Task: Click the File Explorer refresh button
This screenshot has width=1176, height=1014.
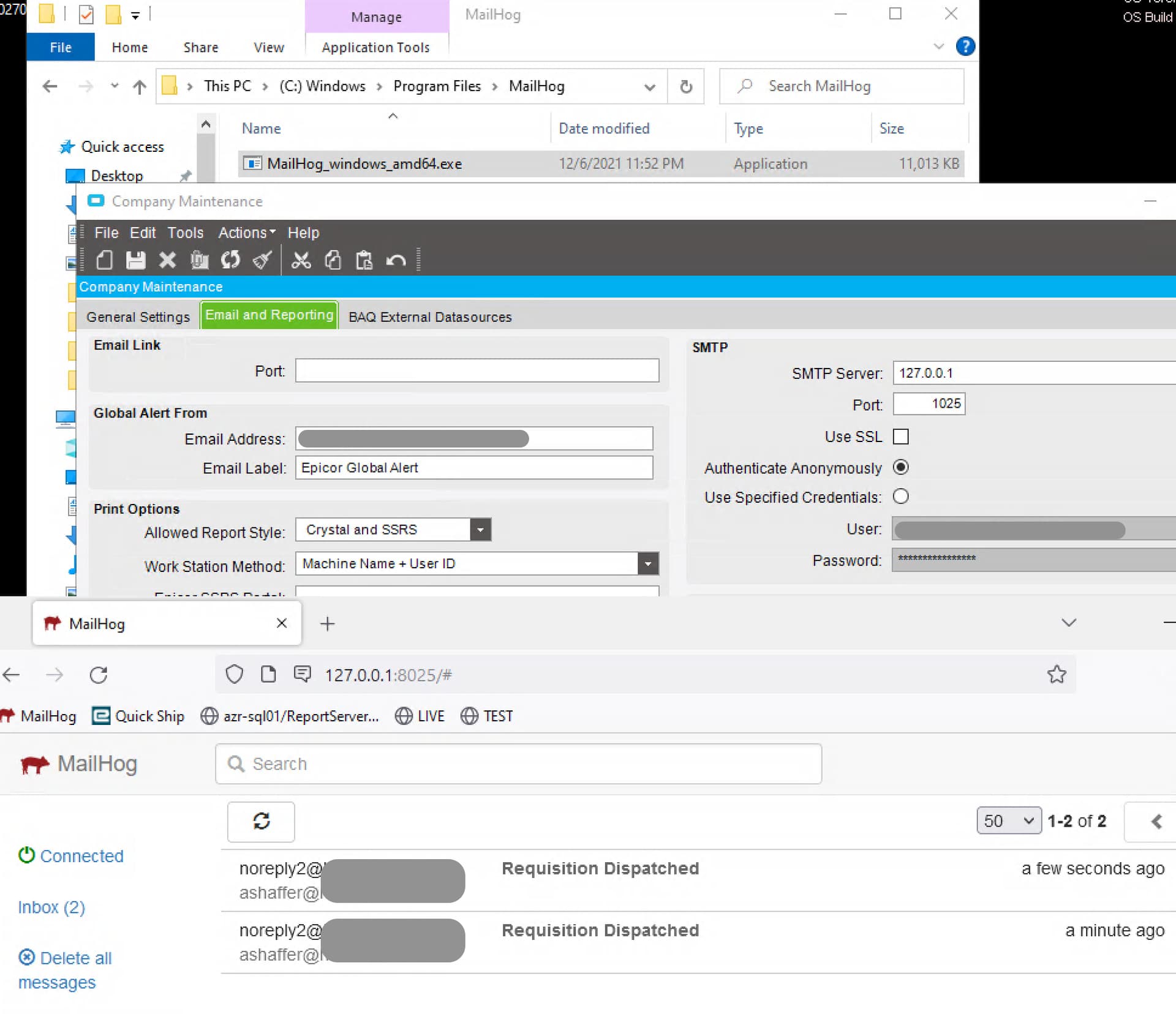Action: [686, 86]
